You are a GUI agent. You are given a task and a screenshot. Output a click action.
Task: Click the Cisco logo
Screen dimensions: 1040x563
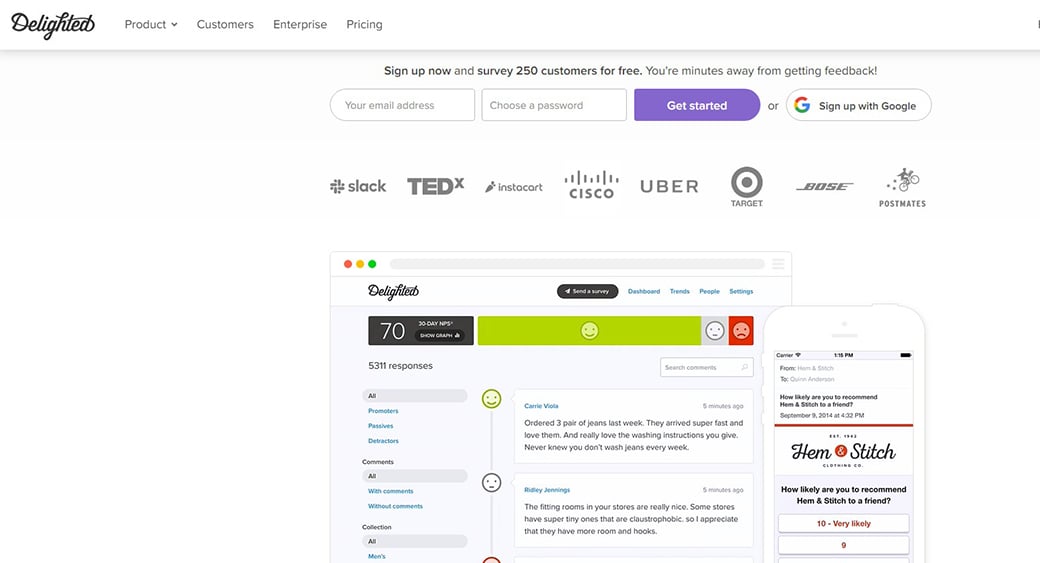(x=591, y=185)
